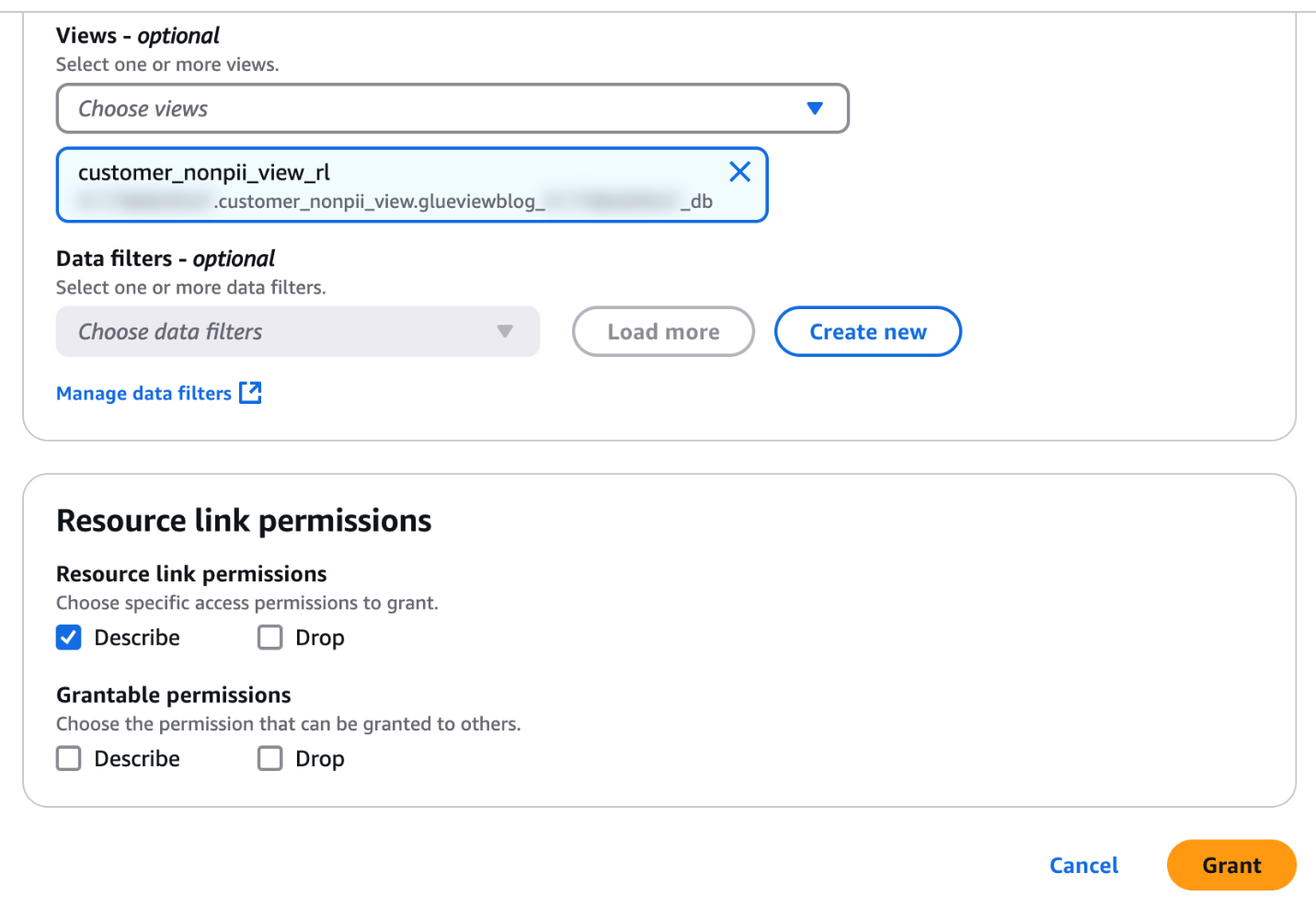Tick Drop checkbox under Grantable permissions
Screen dimensions: 1316x908
tap(269, 758)
